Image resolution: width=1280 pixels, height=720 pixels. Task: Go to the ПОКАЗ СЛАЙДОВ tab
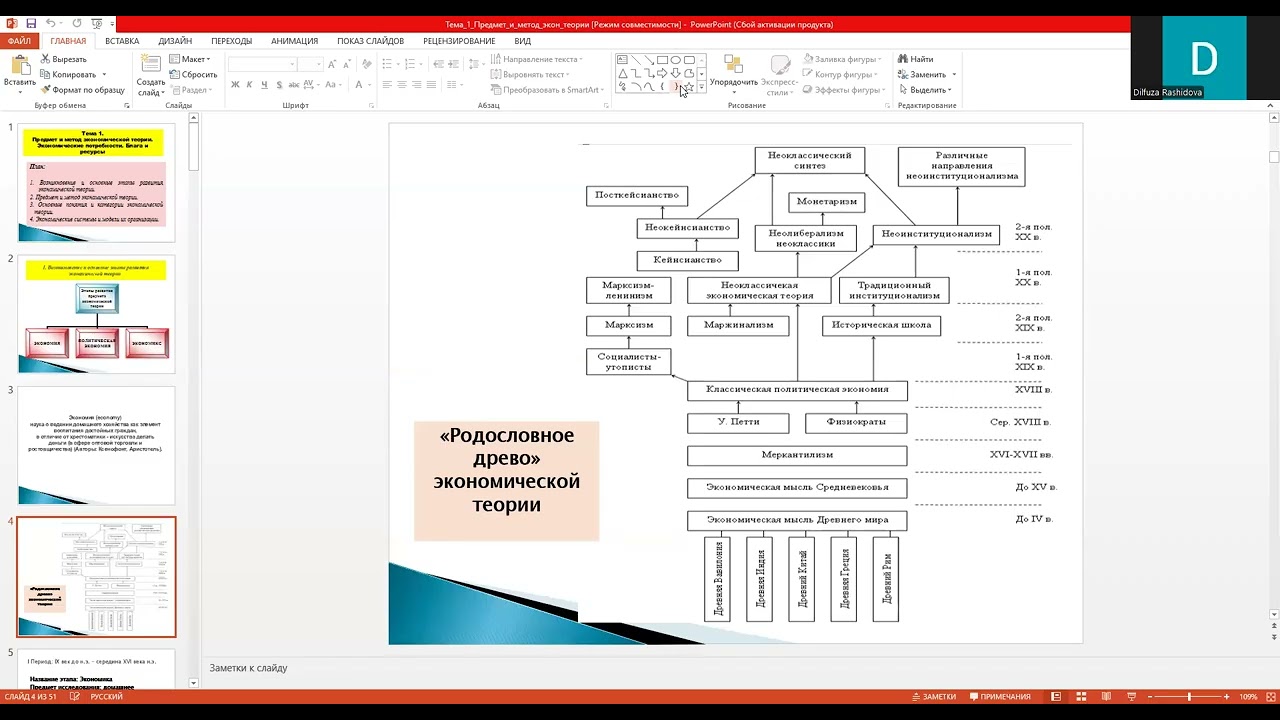[x=370, y=41]
